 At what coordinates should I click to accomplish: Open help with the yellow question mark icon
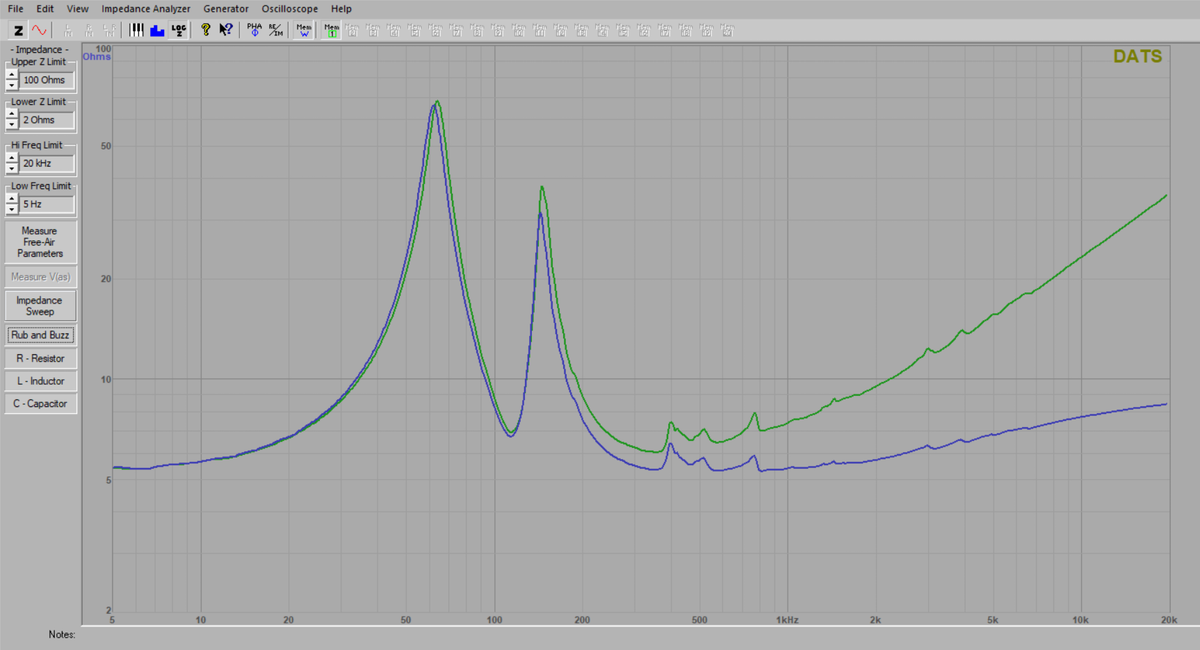(x=206, y=30)
